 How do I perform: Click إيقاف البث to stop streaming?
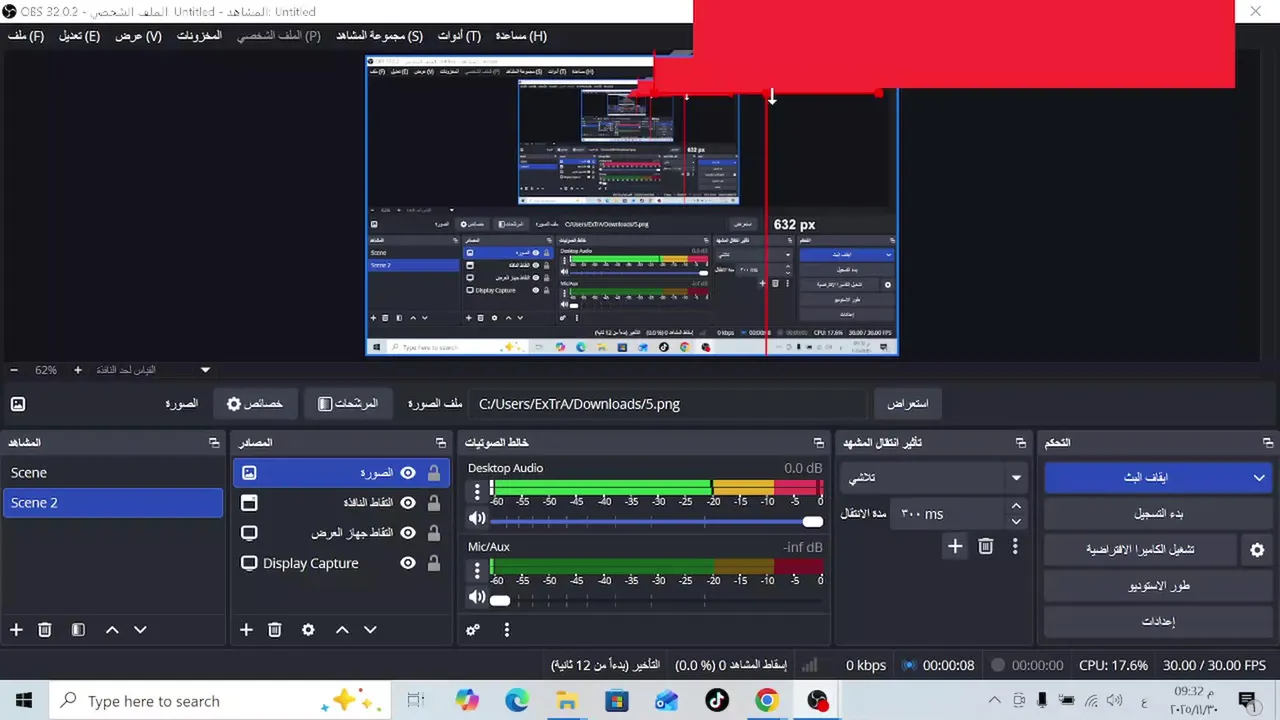[1145, 478]
